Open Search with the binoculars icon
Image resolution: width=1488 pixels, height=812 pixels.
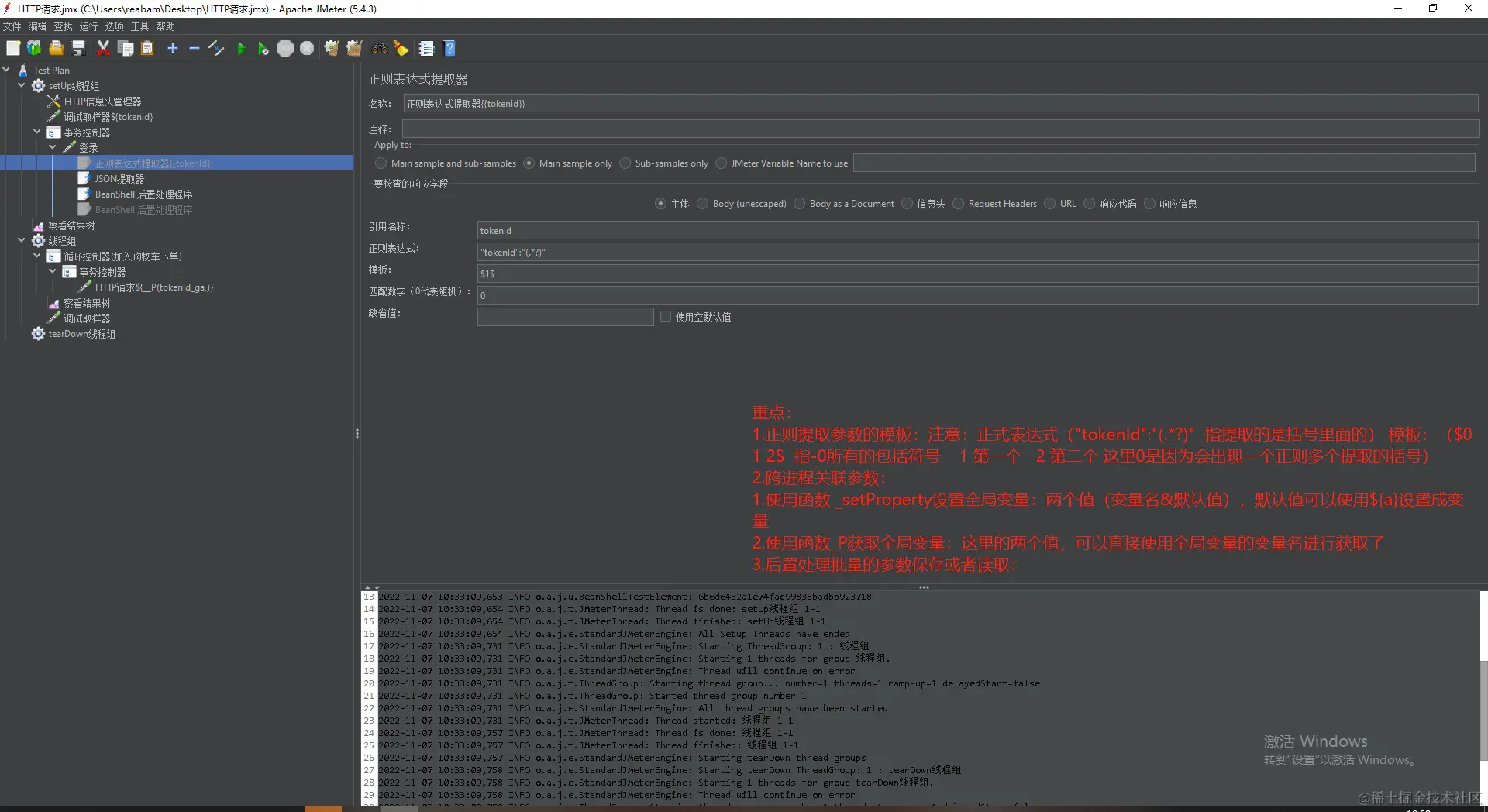coord(379,48)
